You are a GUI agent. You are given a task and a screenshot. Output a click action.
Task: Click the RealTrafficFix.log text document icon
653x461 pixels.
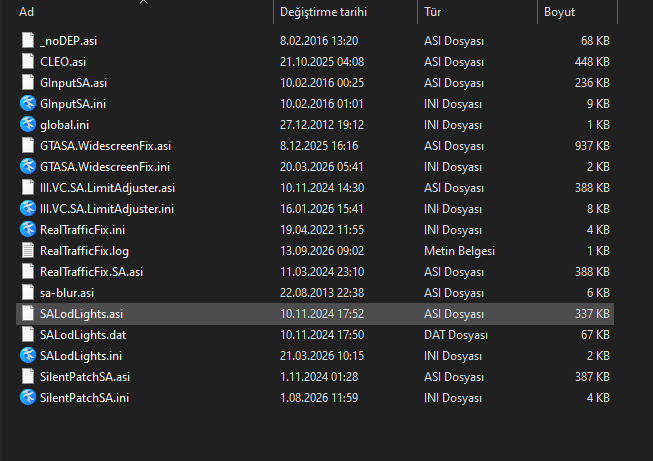(28, 250)
